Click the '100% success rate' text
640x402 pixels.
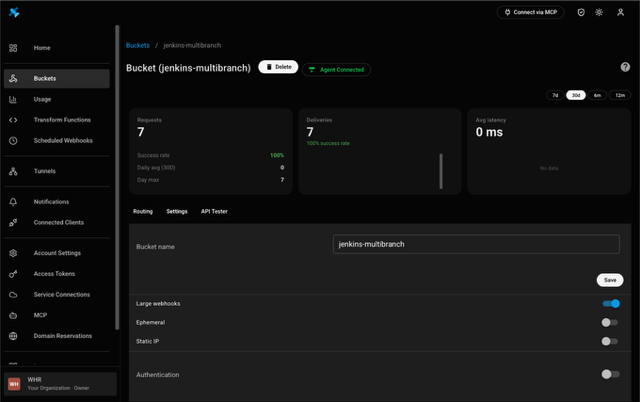tap(328, 143)
